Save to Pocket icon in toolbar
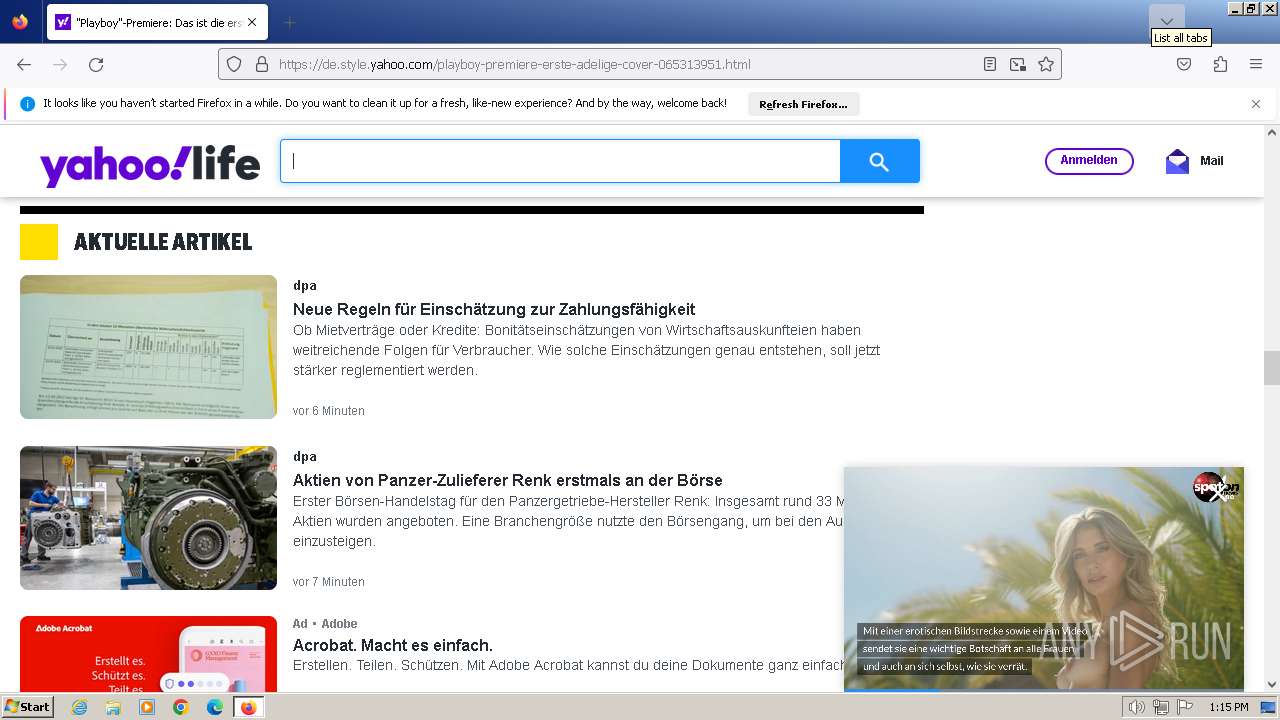 tap(1184, 64)
